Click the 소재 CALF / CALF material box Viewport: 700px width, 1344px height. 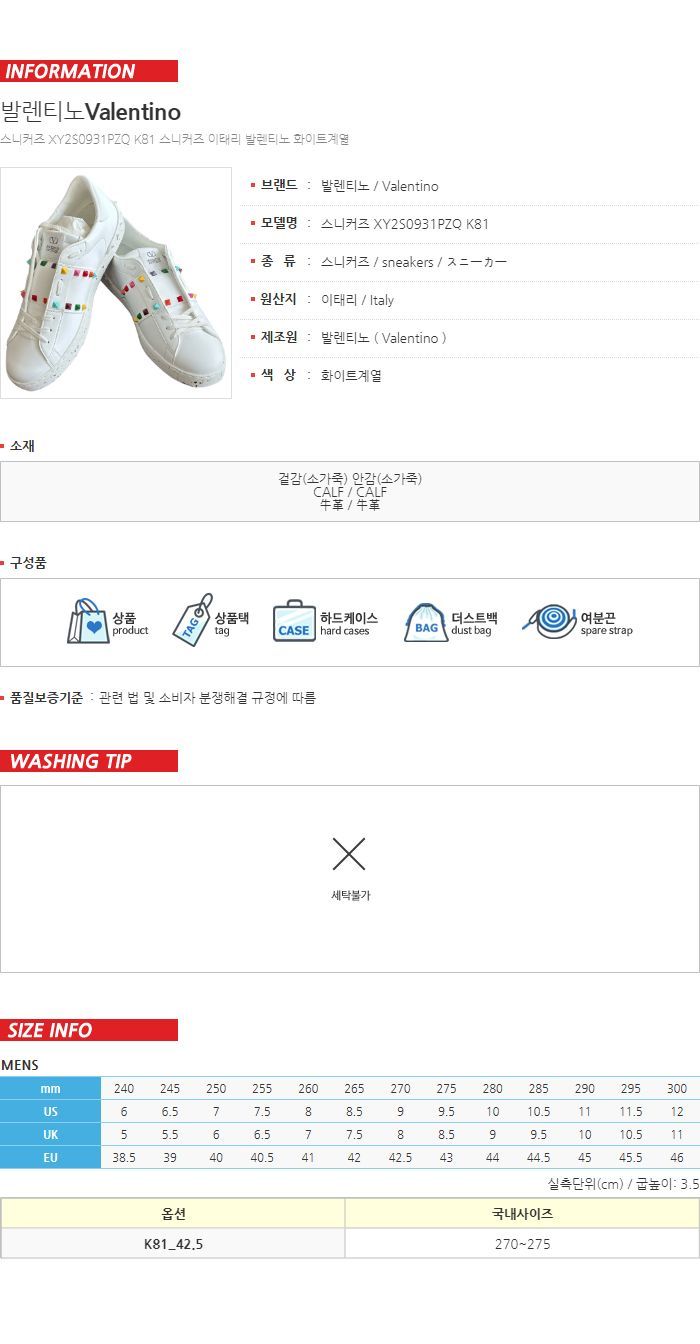(350, 491)
